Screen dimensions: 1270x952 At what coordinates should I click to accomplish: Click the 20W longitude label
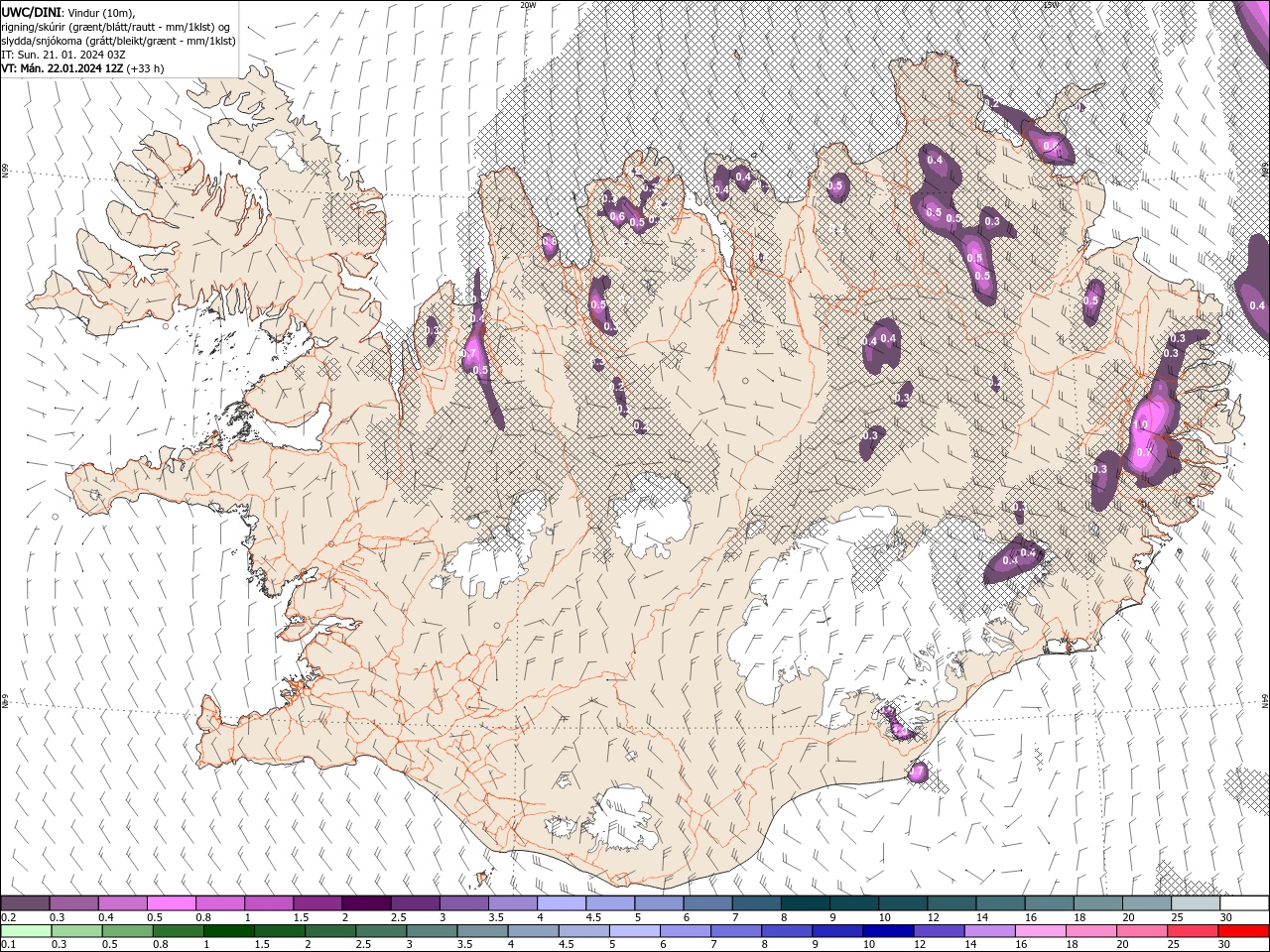click(x=528, y=4)
